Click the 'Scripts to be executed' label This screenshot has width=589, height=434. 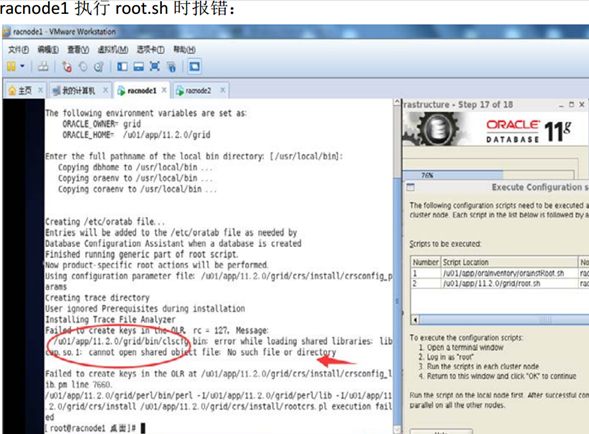pyautogui.click(x=445, y=244)
